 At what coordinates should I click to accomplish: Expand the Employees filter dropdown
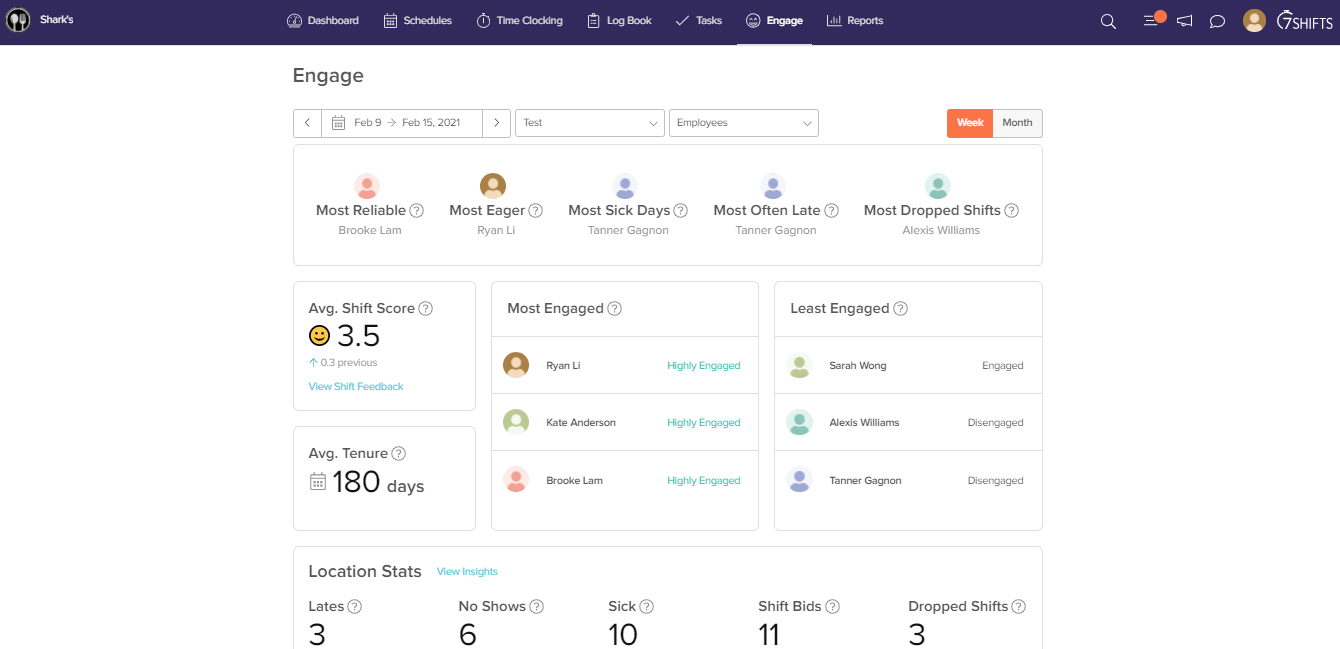point(743,123)
